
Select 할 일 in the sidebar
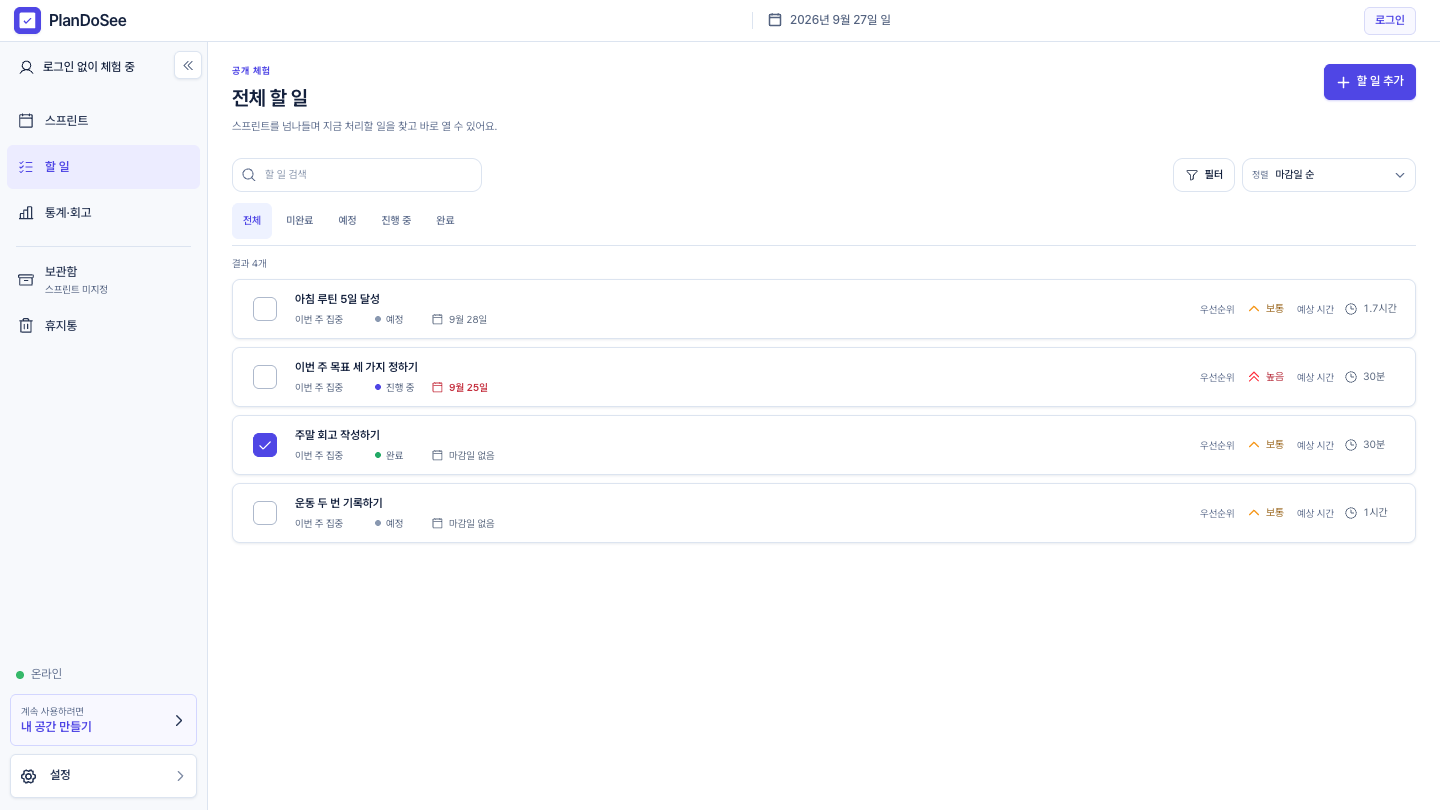[103, 167]
